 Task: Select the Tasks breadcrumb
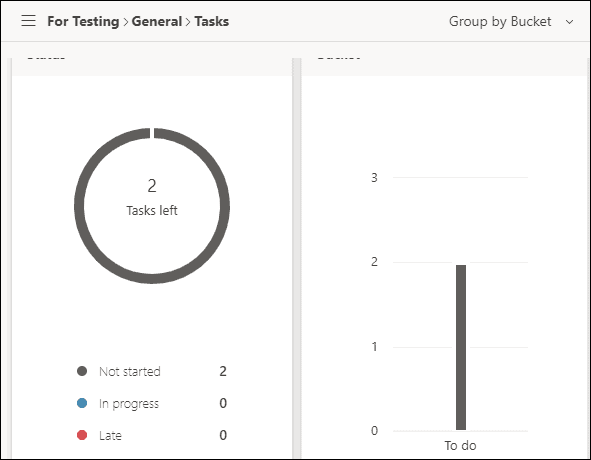(x=211, y=21)
